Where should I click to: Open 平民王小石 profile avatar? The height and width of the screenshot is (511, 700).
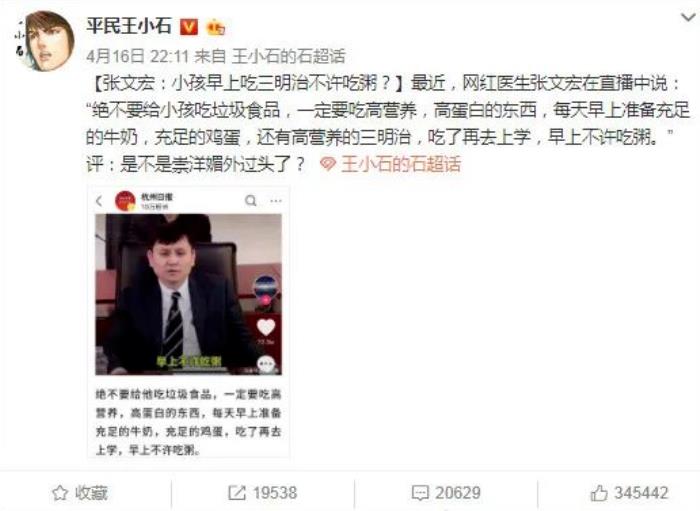[x=44, y=41]
